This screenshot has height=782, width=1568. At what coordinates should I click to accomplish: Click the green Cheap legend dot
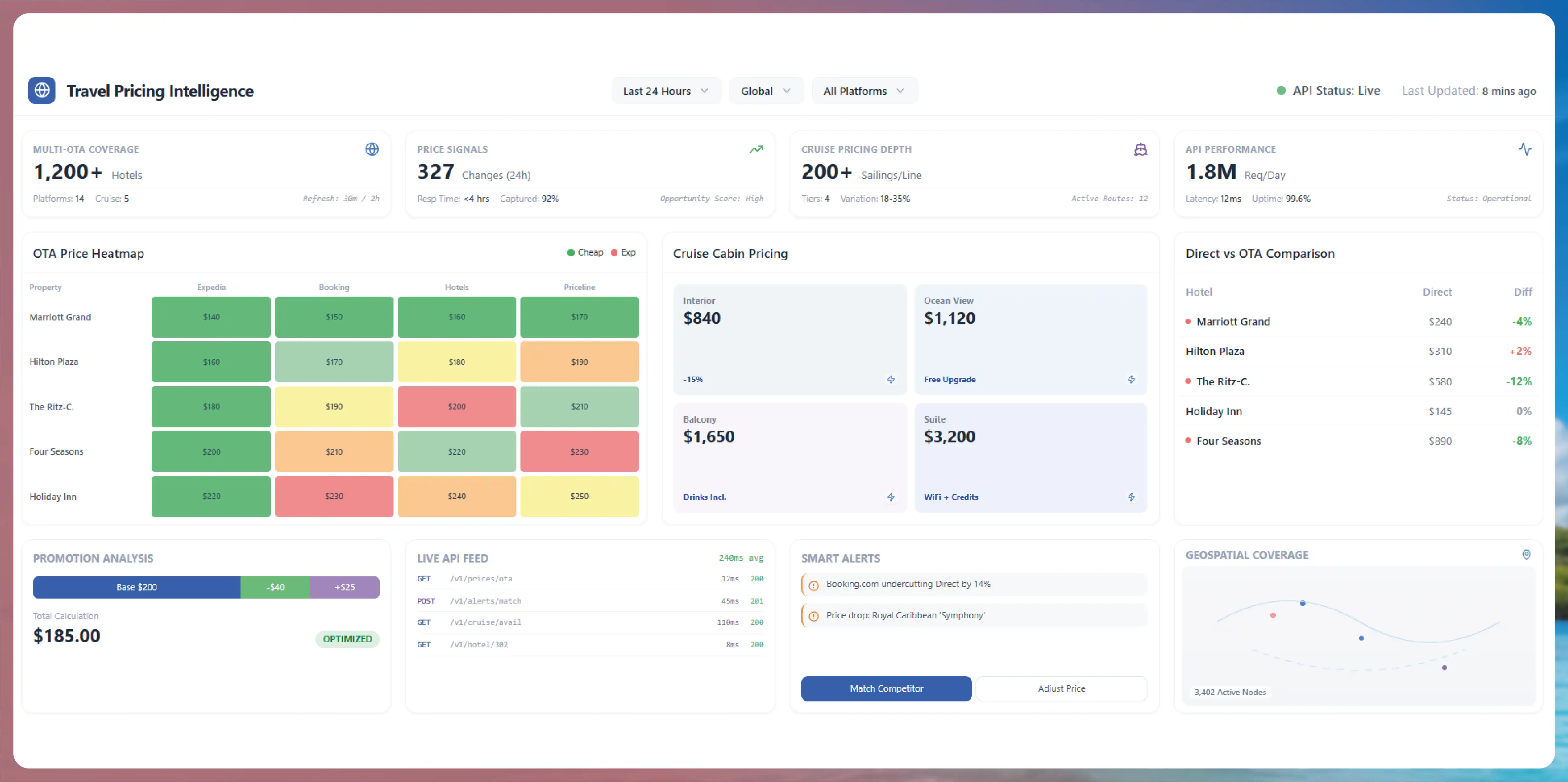pos(570,252)
